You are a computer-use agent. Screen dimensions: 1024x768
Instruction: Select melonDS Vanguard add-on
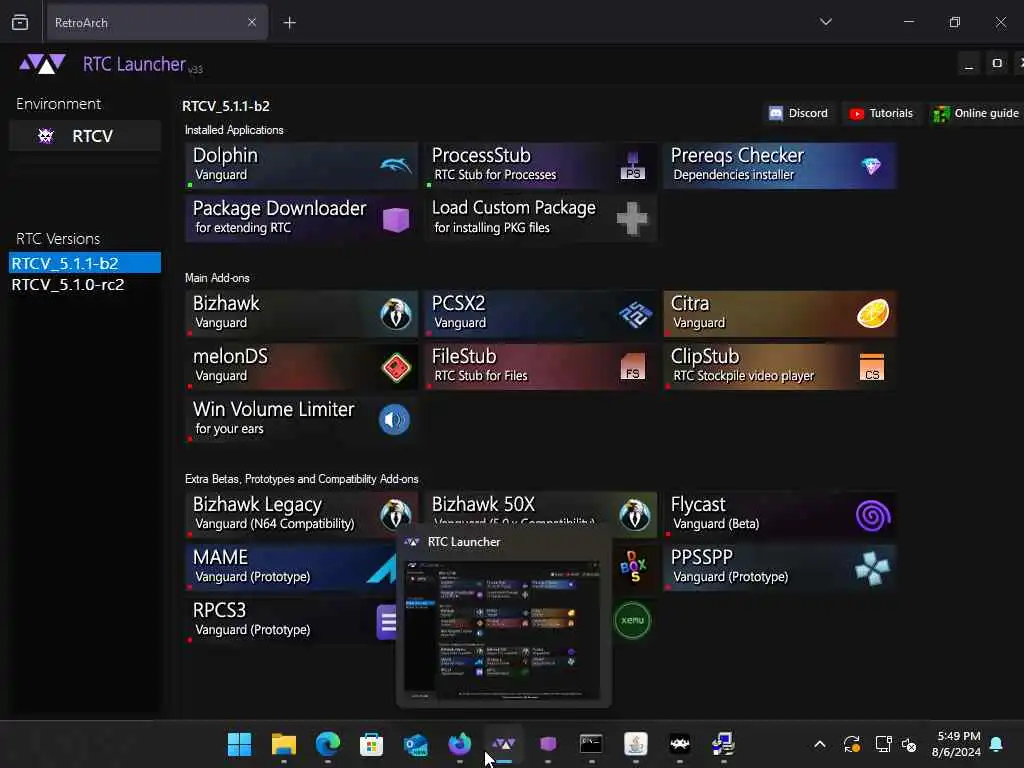[302, 367]
